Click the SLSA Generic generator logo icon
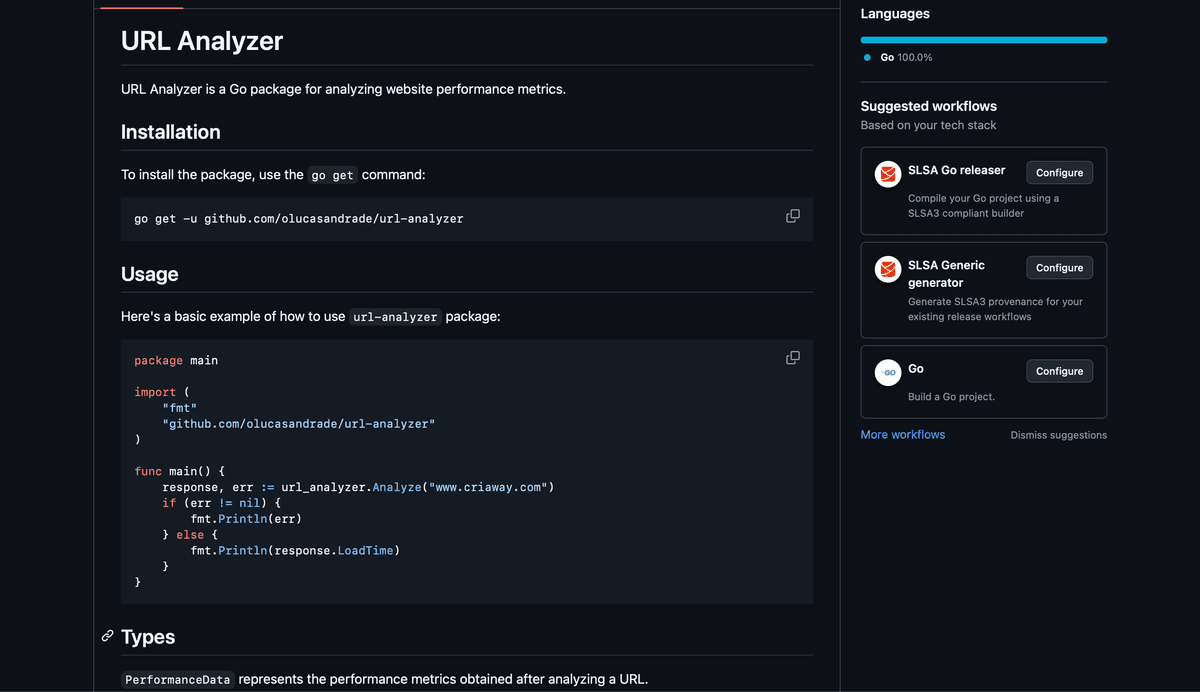1200x692 pixels. pyautogui.click(x=887, y=269)
